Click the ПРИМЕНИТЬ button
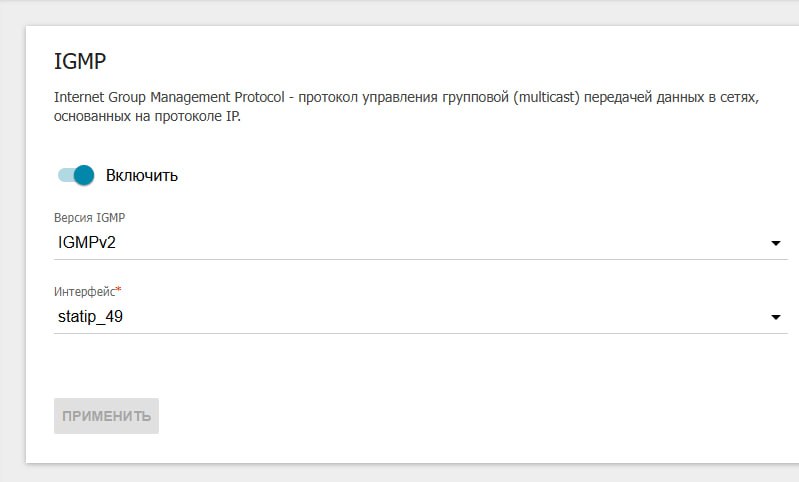799x482 pixels. tap(106, 416)
